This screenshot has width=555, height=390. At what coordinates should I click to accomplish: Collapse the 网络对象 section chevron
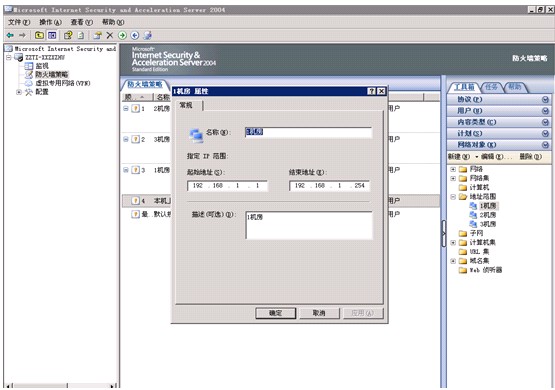545,145
